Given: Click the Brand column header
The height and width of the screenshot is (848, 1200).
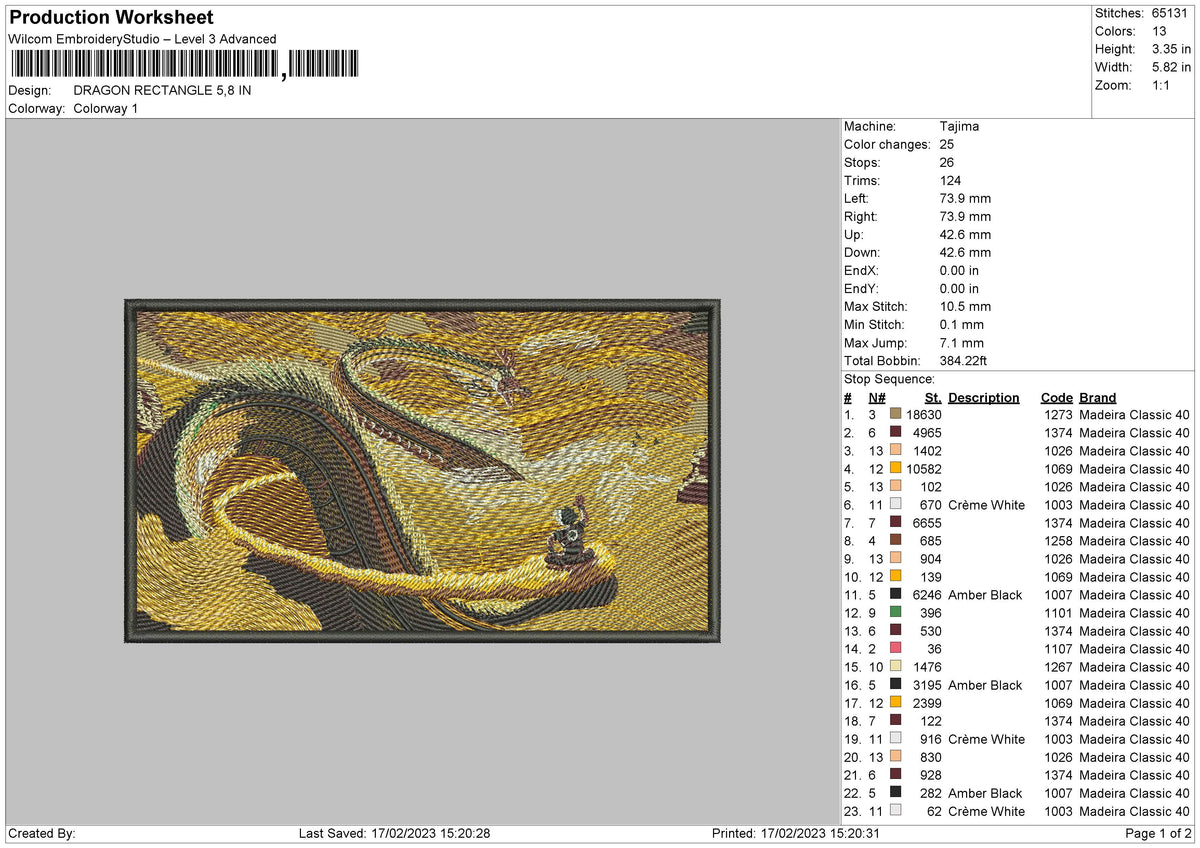Looking at the screenshot, I should [x=1097, y=397].
